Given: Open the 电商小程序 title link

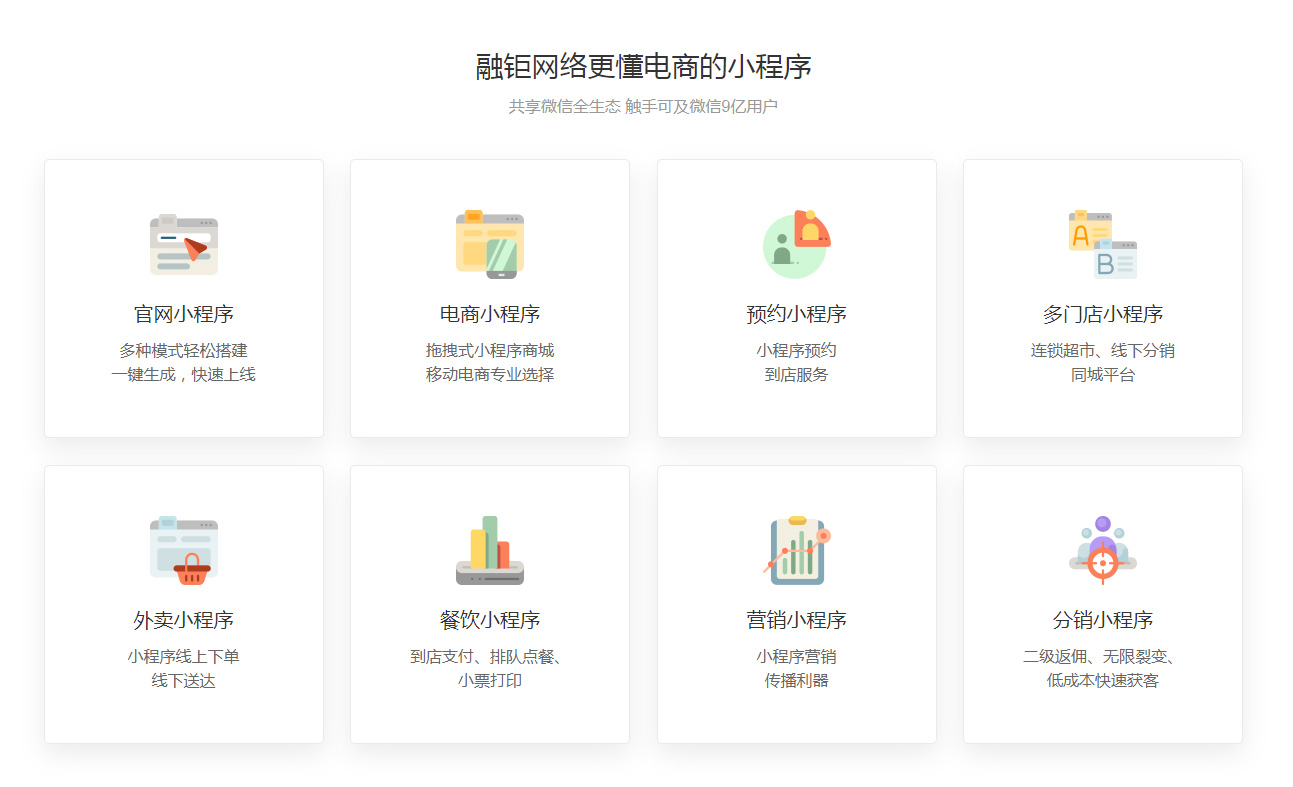Looking at the screenshot, I should pyautogui.click(x=490, y=314).
